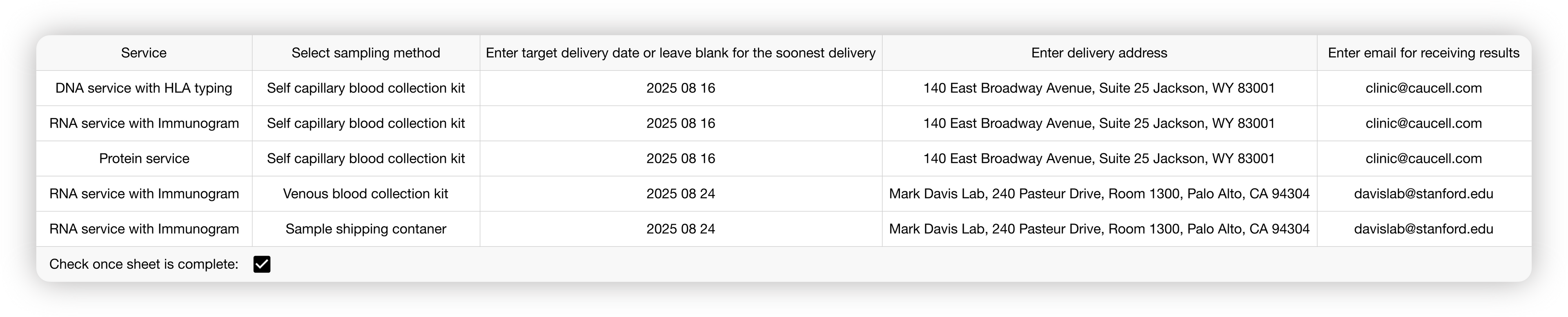Click the Enter delivery address header
The image size is (1568, 317).
[x=1099, y=53]
